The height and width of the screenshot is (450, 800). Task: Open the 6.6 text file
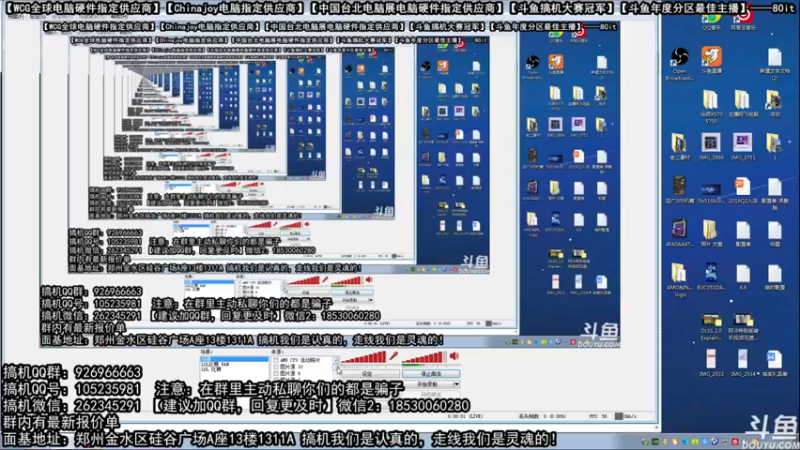click(x=742, y=277)
